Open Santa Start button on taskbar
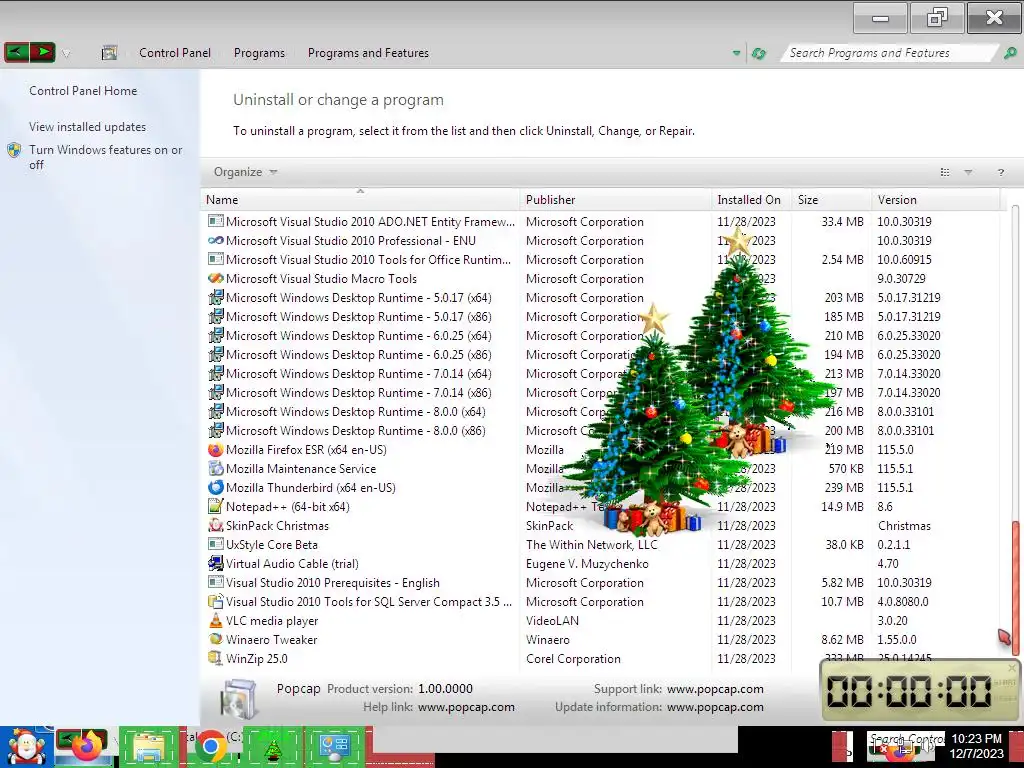 point(26,747)
